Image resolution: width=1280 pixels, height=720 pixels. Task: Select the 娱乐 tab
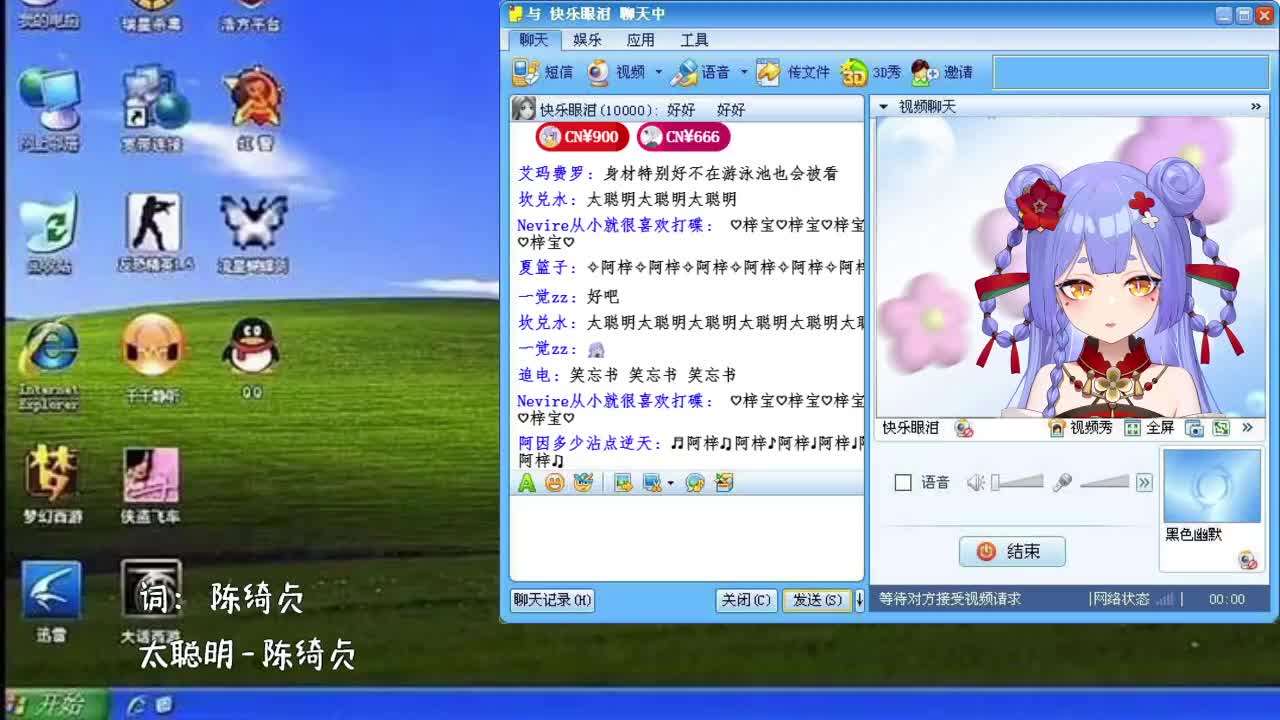(587, 40)
